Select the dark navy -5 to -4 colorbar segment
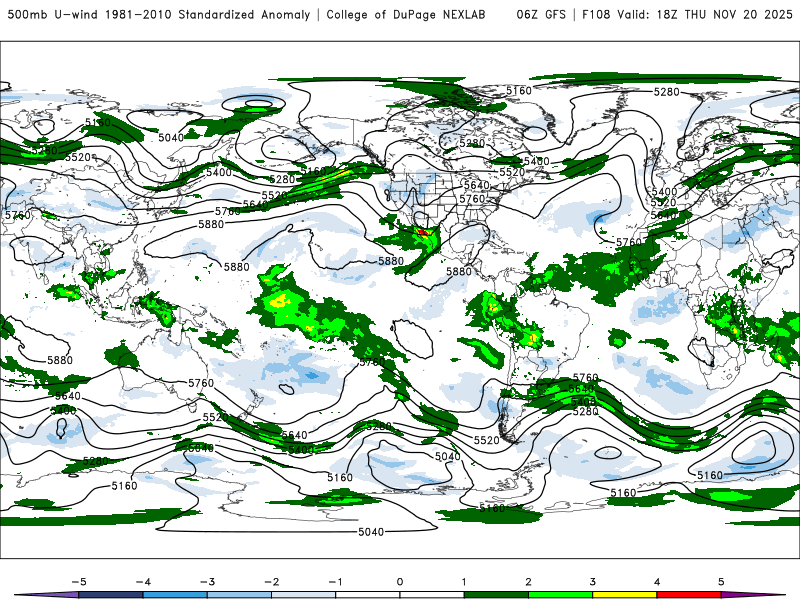 [111, 595]
